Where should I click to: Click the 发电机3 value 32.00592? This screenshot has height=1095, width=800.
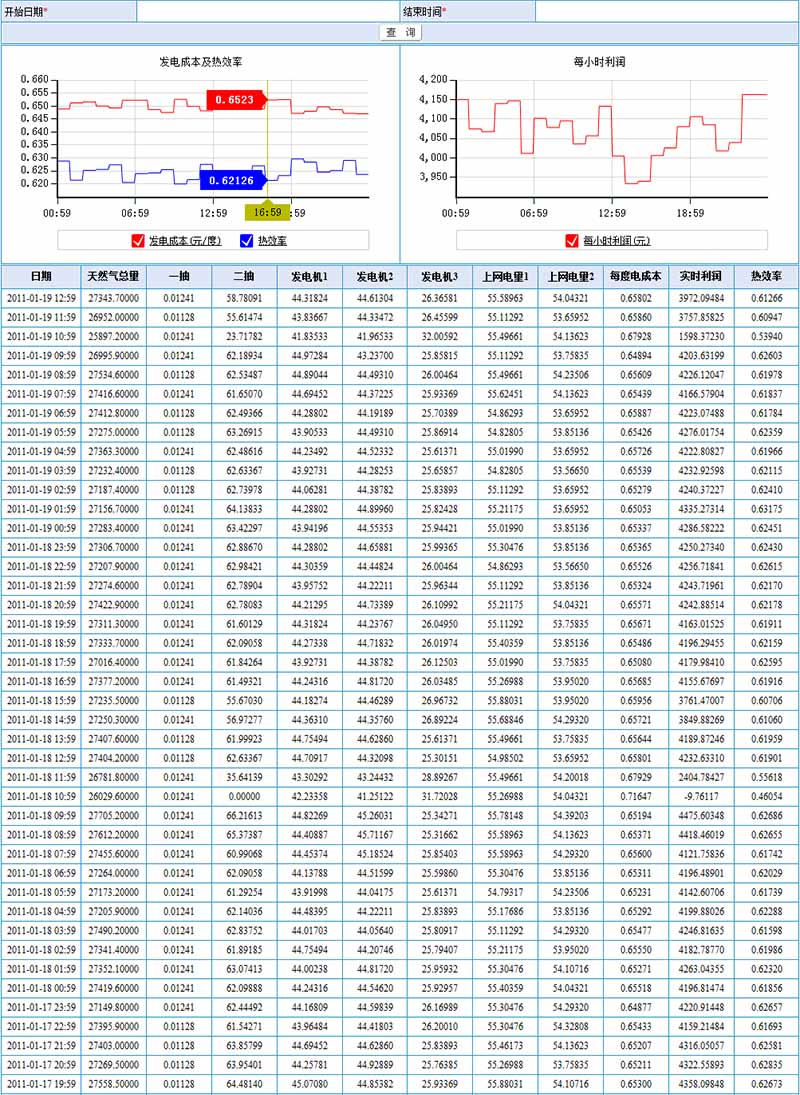click(x=440, y=337)
